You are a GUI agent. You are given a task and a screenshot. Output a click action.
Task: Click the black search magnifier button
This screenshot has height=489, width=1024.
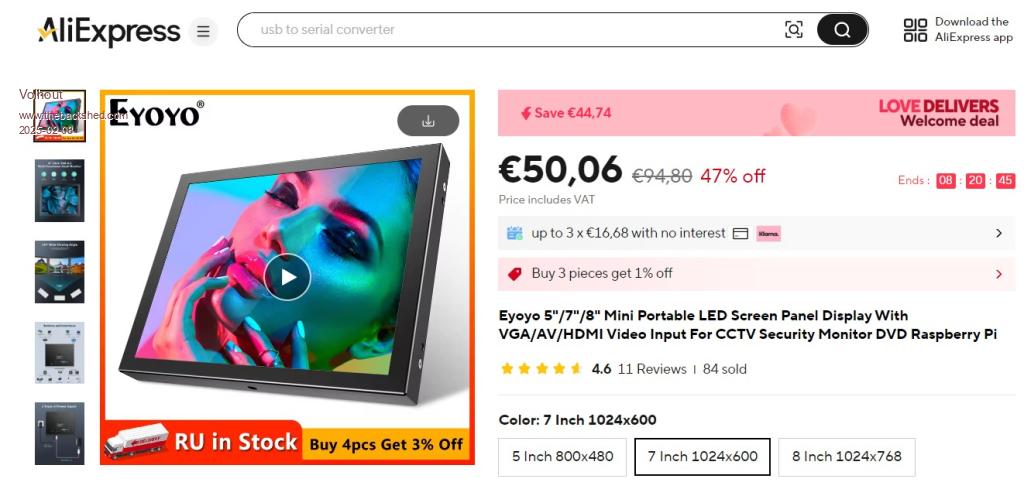[x=842, y=29]
